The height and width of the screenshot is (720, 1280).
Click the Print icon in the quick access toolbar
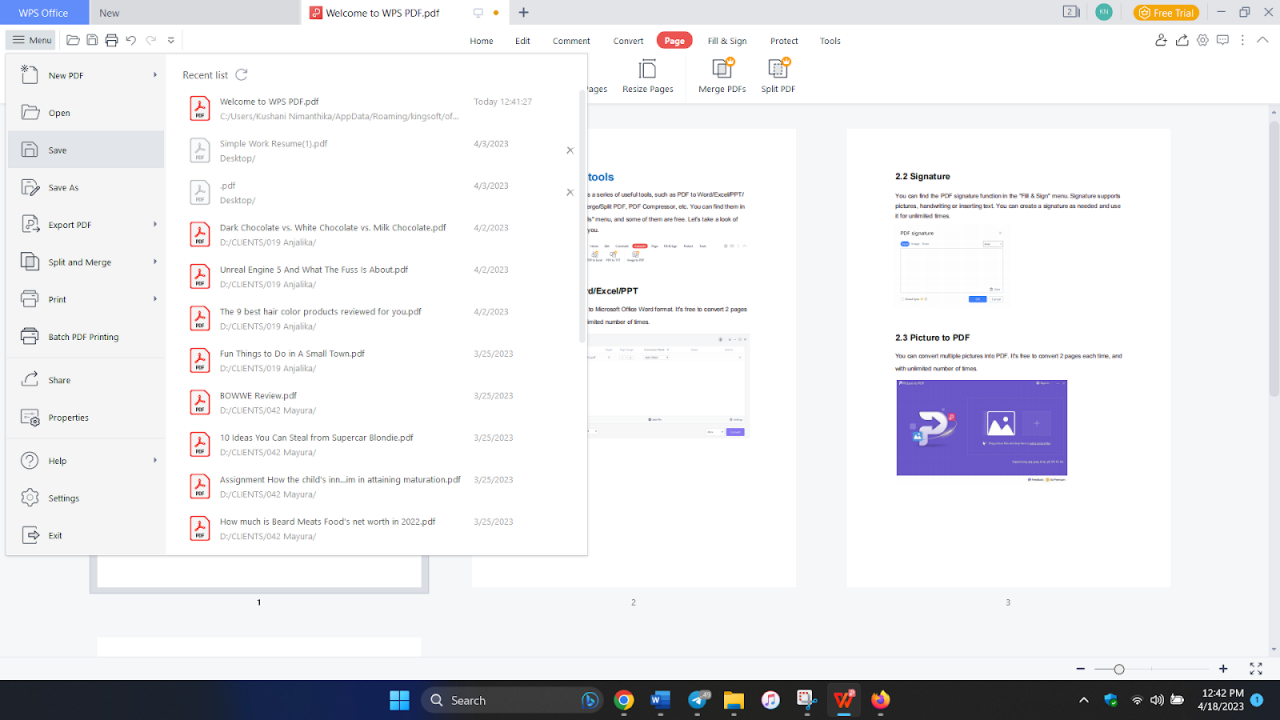[x=111, y=39]
